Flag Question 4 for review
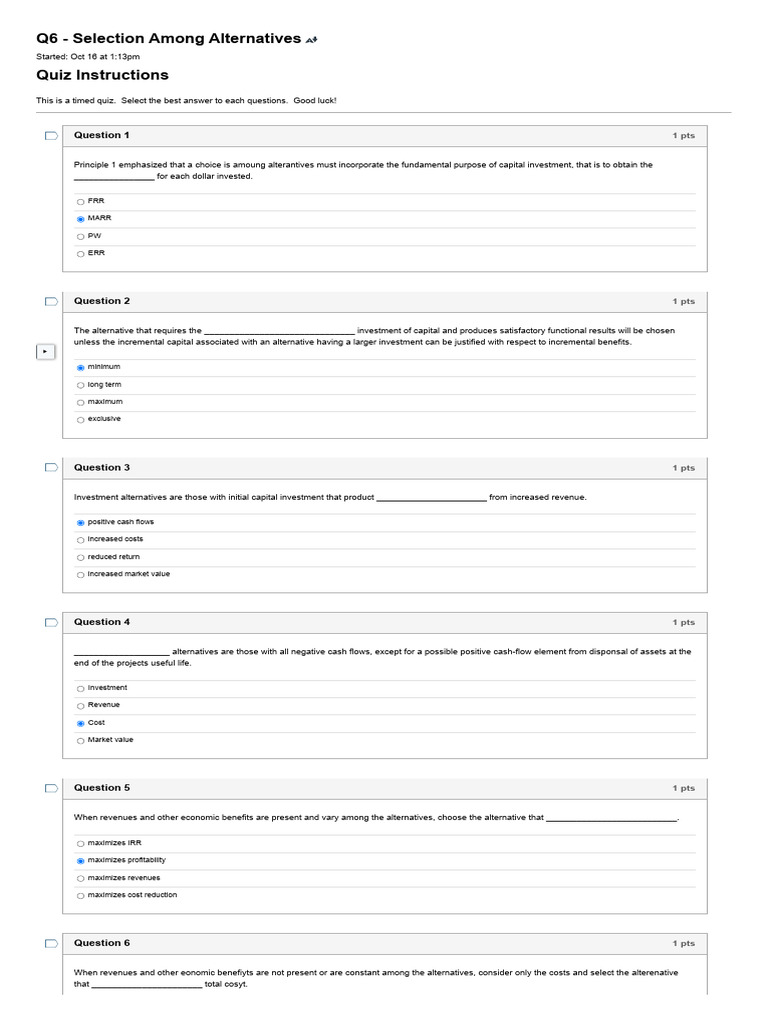Viewport: 768px width, 1024px height. (x=51, y=623)
